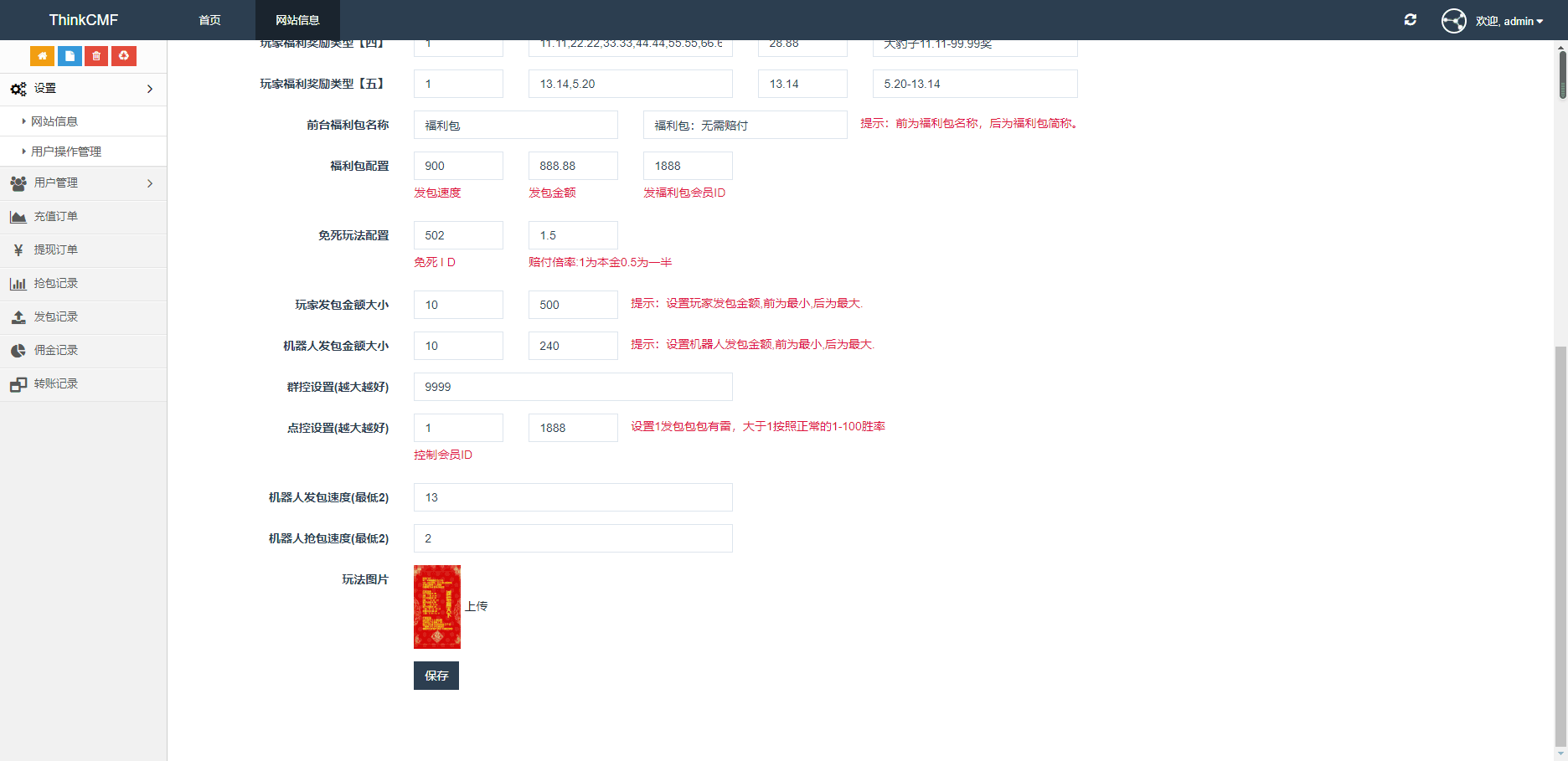Go to 抢包记录 in sidebar
1568x761 pixels.
pos(55,284)
